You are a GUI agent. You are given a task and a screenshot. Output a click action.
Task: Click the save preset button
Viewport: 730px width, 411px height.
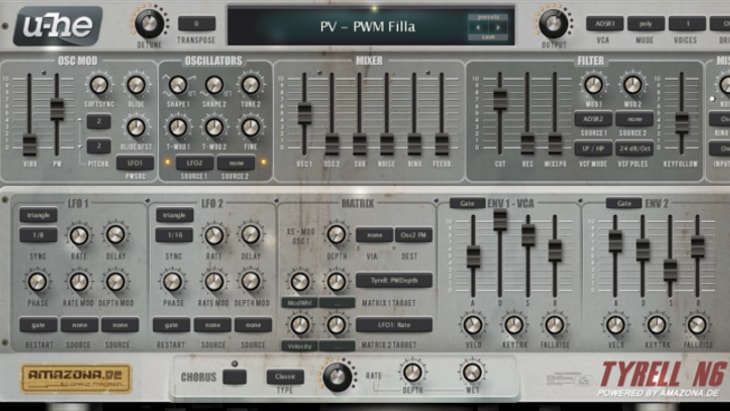click(488, 37)
